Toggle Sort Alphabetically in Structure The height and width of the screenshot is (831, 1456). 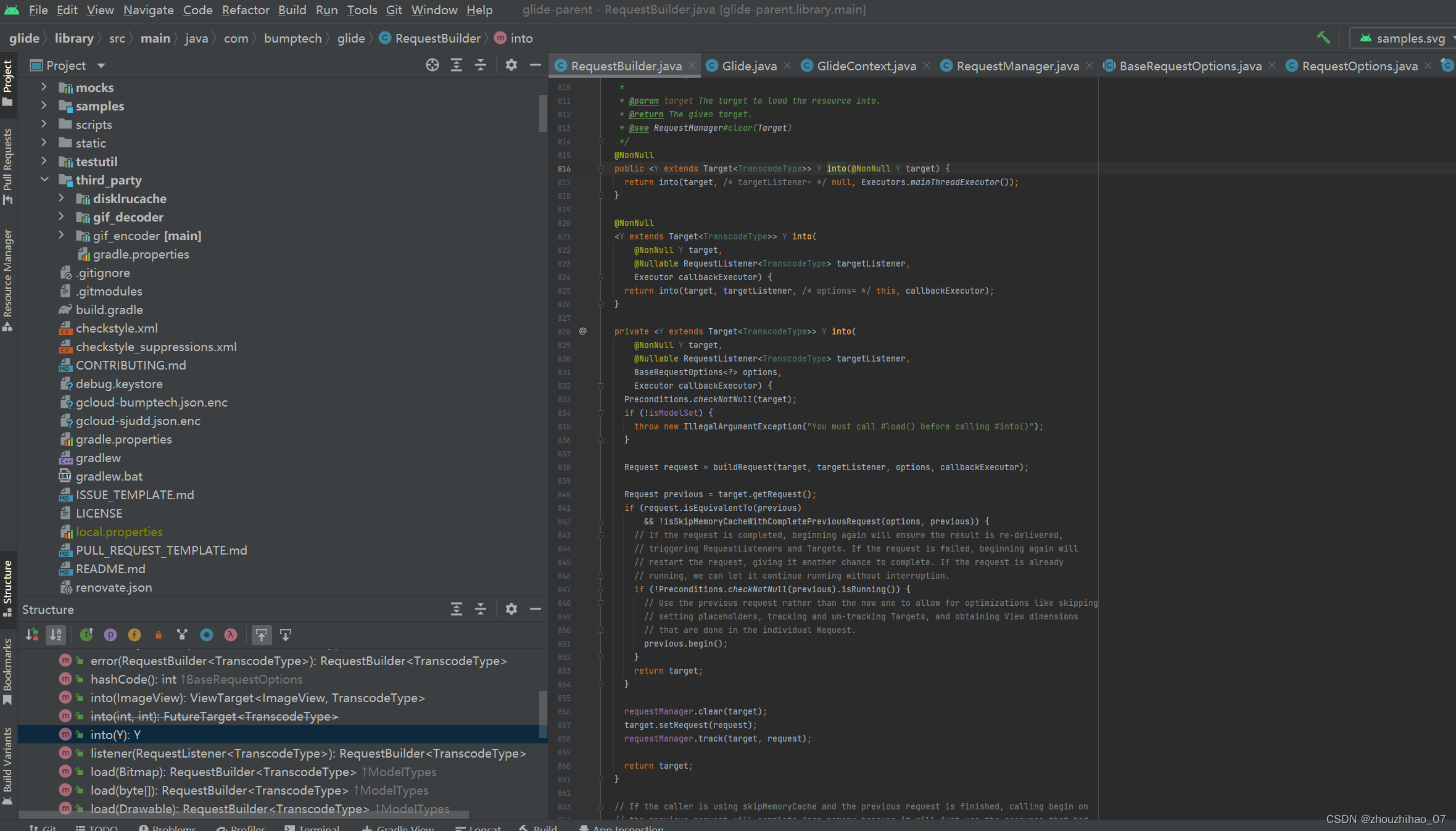tap(56, 635)
